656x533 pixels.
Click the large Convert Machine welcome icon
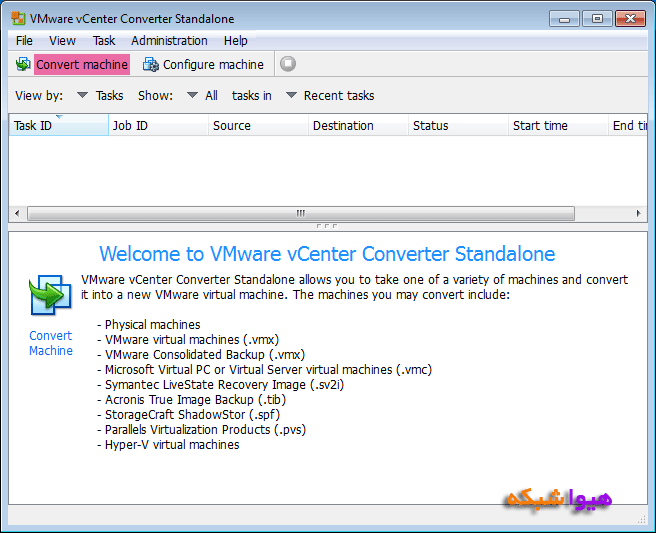[x=50, y=296]
